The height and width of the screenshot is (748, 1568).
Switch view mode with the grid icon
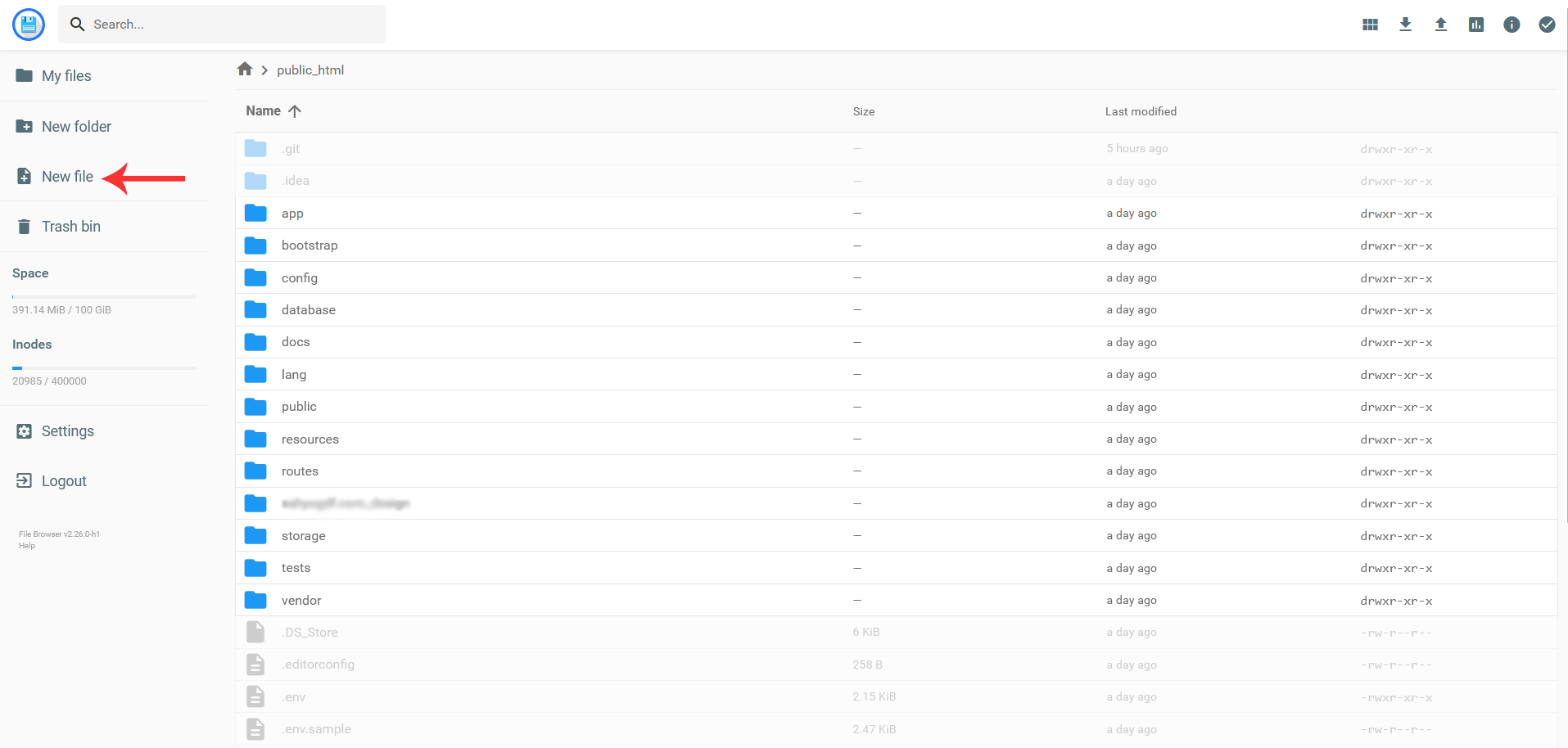1370,25
